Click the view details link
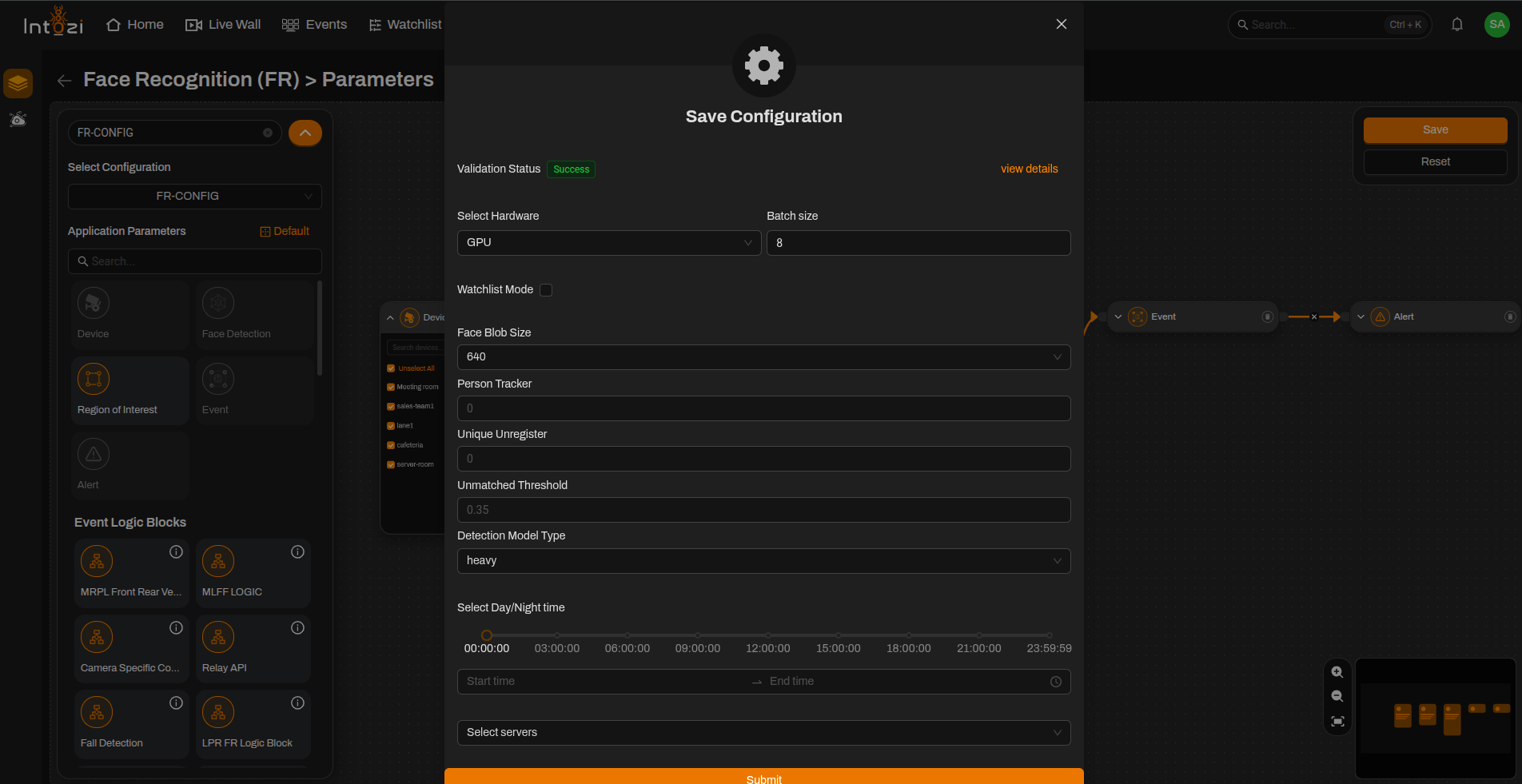This screenshot has width=1522, height=784. (x=1029, y=169)
